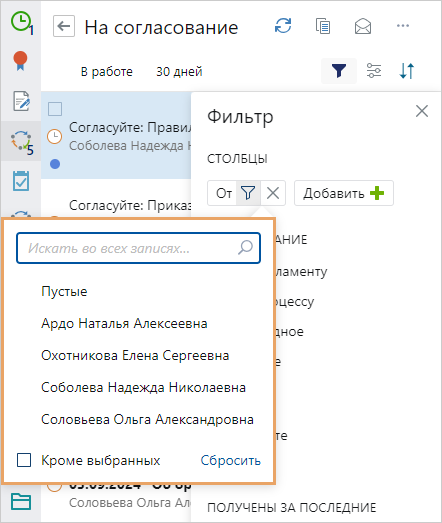Click the 'Добавить' column button
The image size is (442, 523).
click(x=344, y=193)
